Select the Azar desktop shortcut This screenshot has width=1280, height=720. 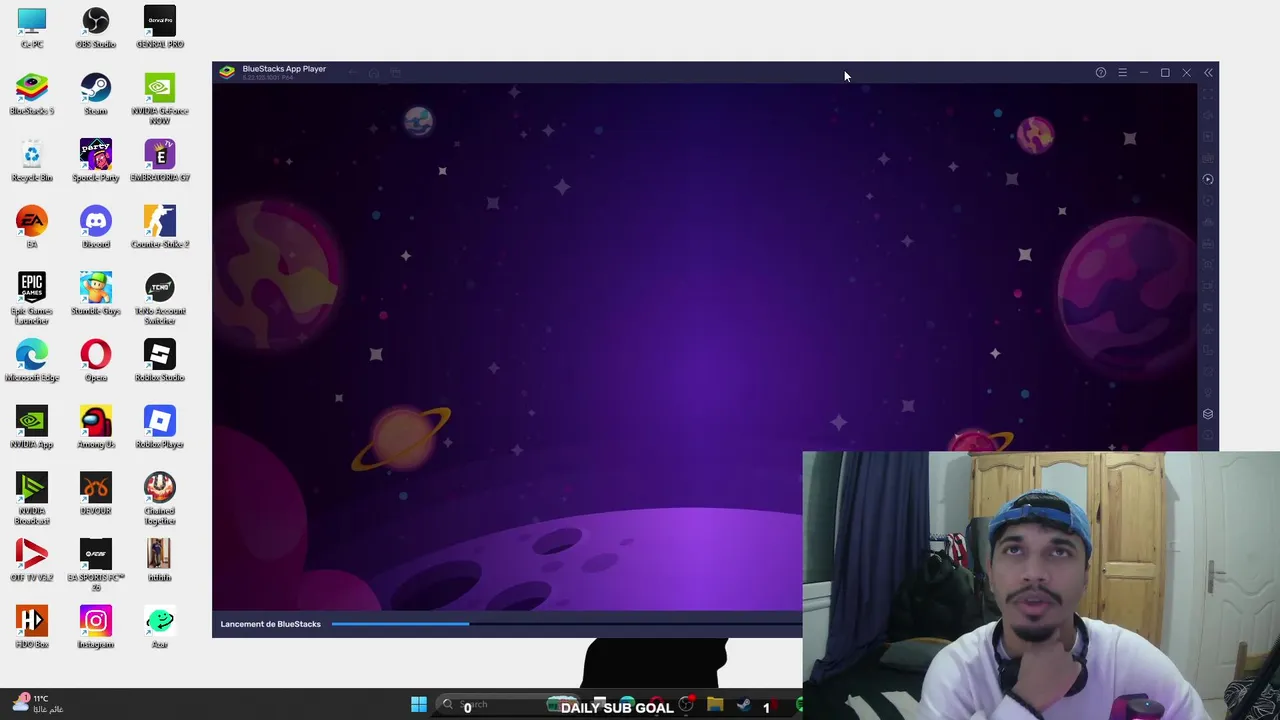[x=160, y=628]
